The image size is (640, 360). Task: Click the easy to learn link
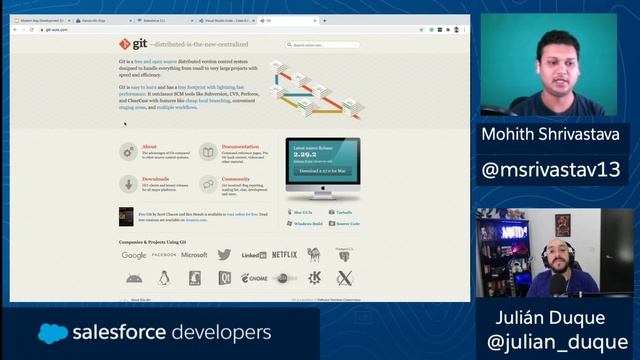tap(144, 87)
